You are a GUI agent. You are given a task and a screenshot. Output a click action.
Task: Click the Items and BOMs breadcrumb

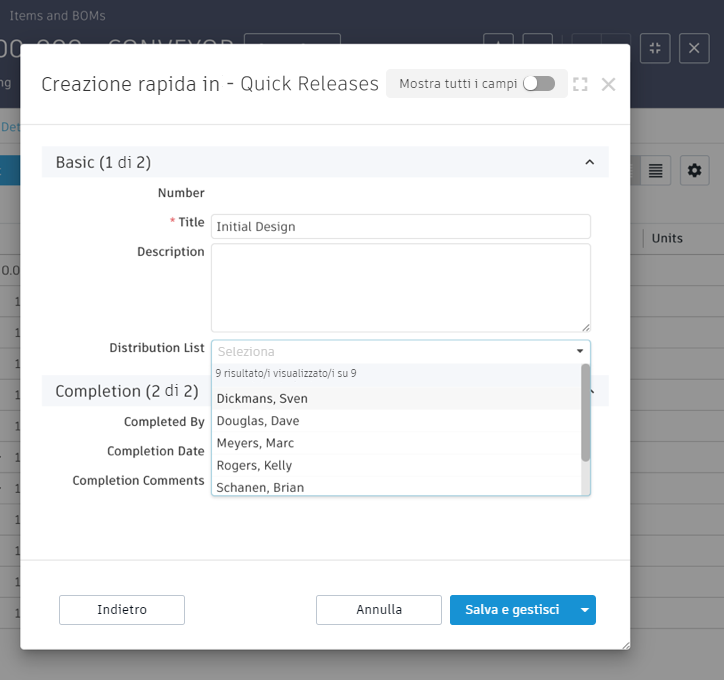click(x=57, y=16)
